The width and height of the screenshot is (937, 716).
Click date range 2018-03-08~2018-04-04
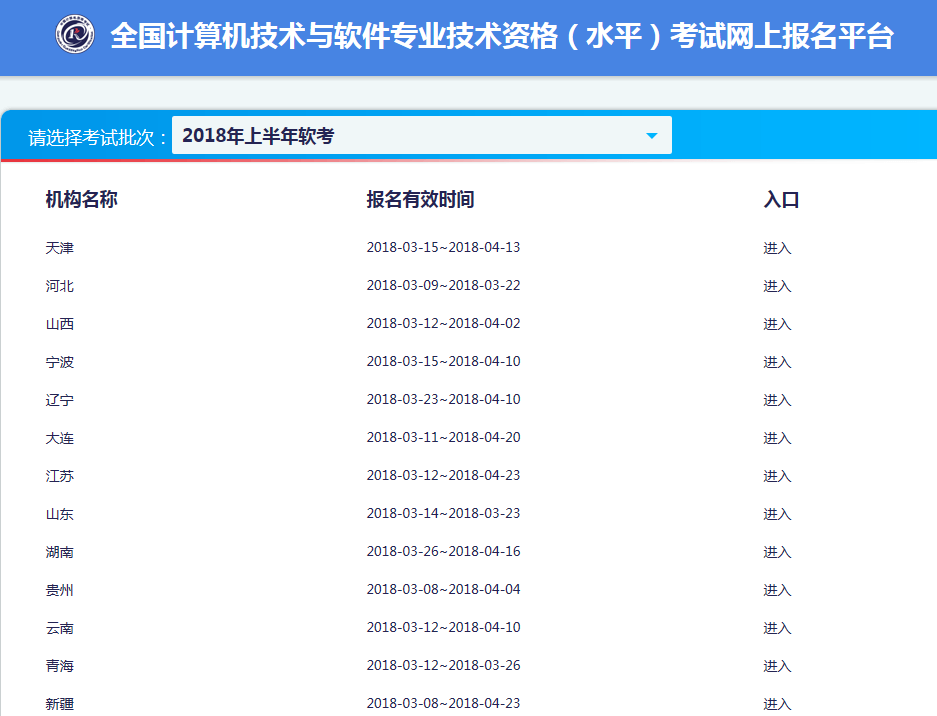click(x=443, y=589)
